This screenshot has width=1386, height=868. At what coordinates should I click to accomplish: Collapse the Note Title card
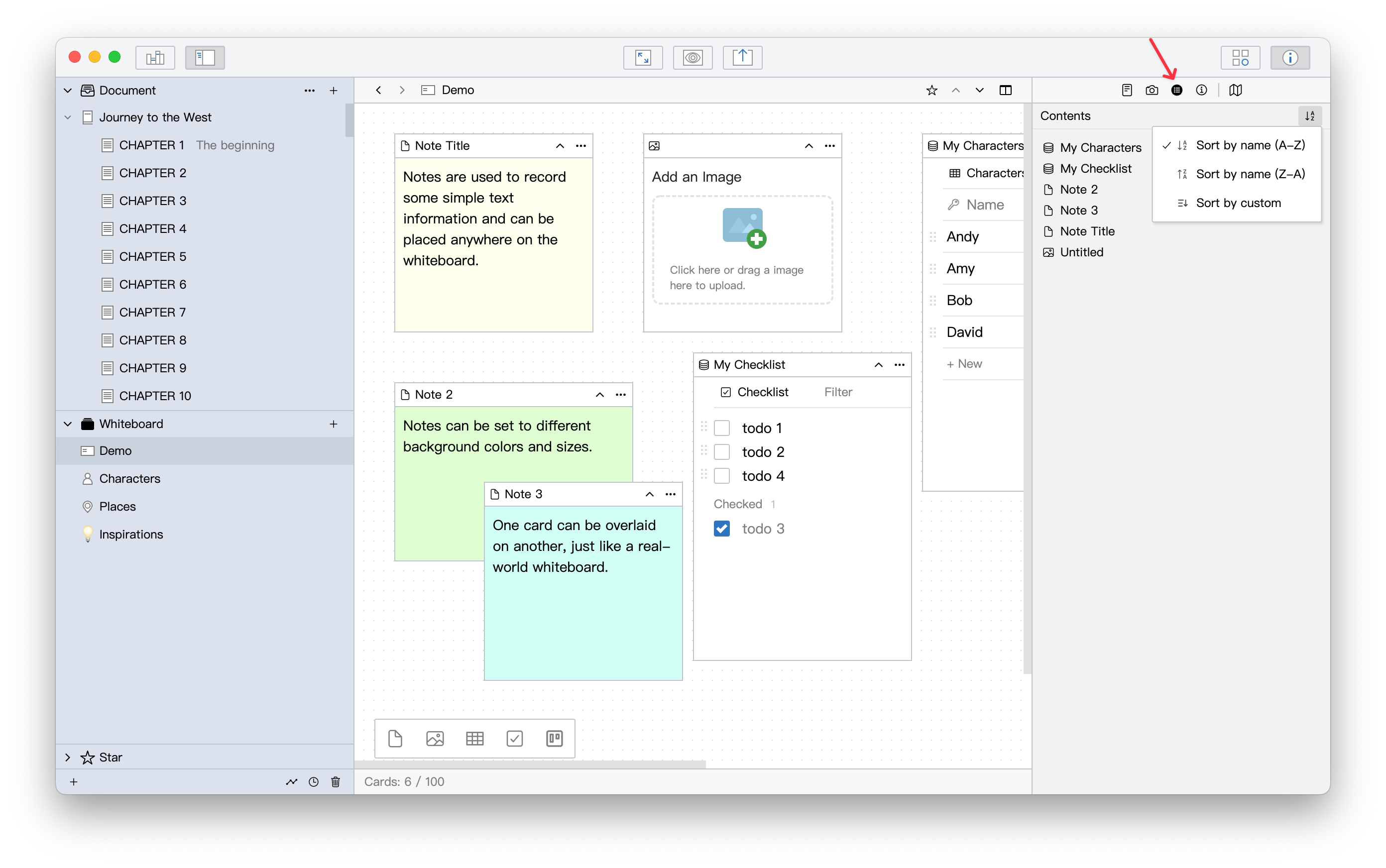pyautogui.click(x=560, y=146)
